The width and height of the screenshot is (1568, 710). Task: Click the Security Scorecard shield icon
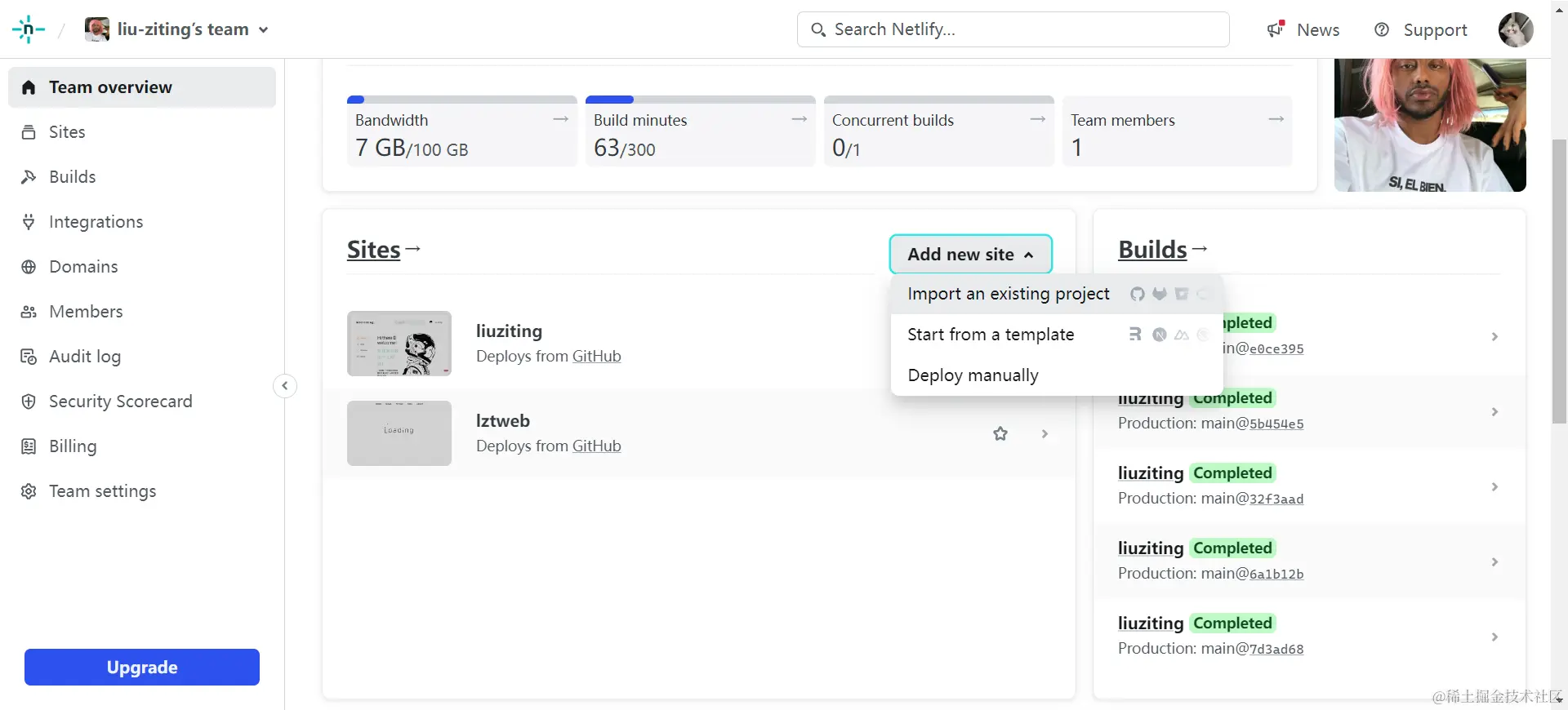(x=29, y=402)
